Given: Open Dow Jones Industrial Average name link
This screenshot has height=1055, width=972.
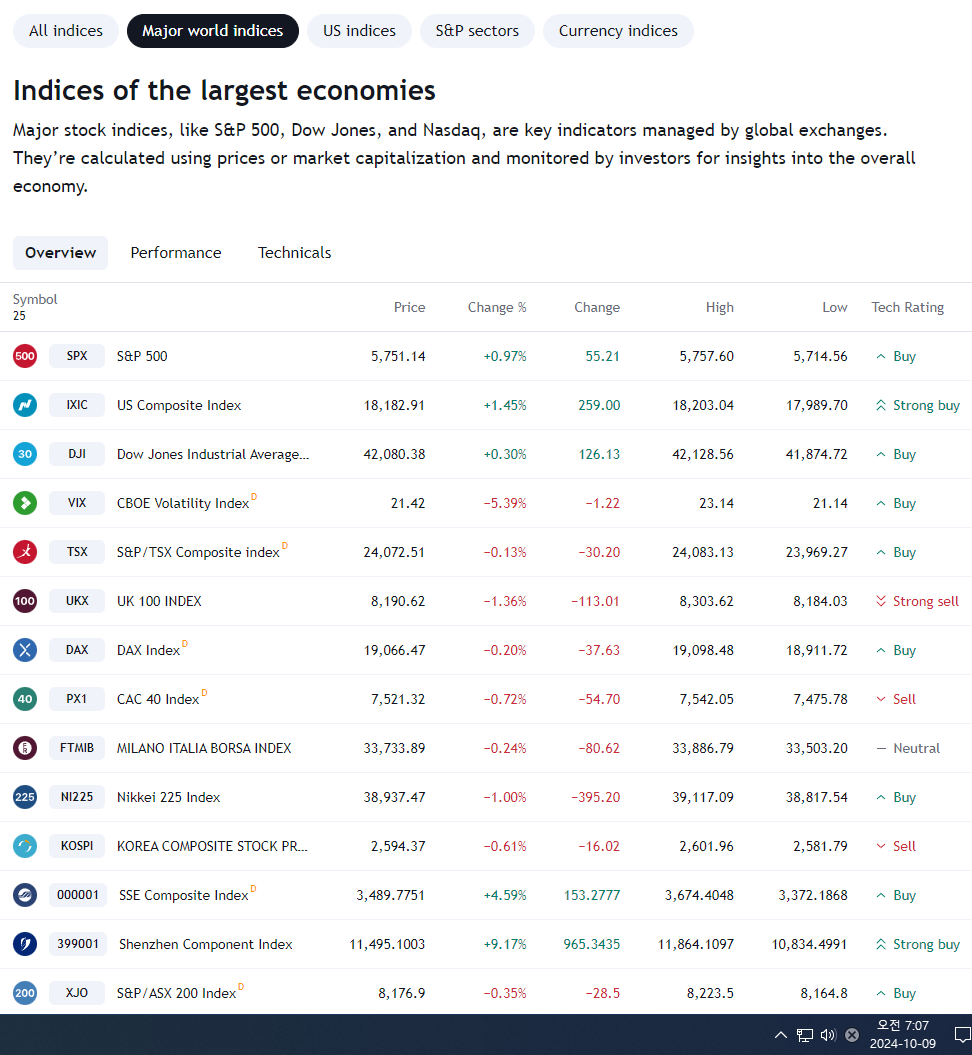Looking at the screenshot, I should (213, 455).
